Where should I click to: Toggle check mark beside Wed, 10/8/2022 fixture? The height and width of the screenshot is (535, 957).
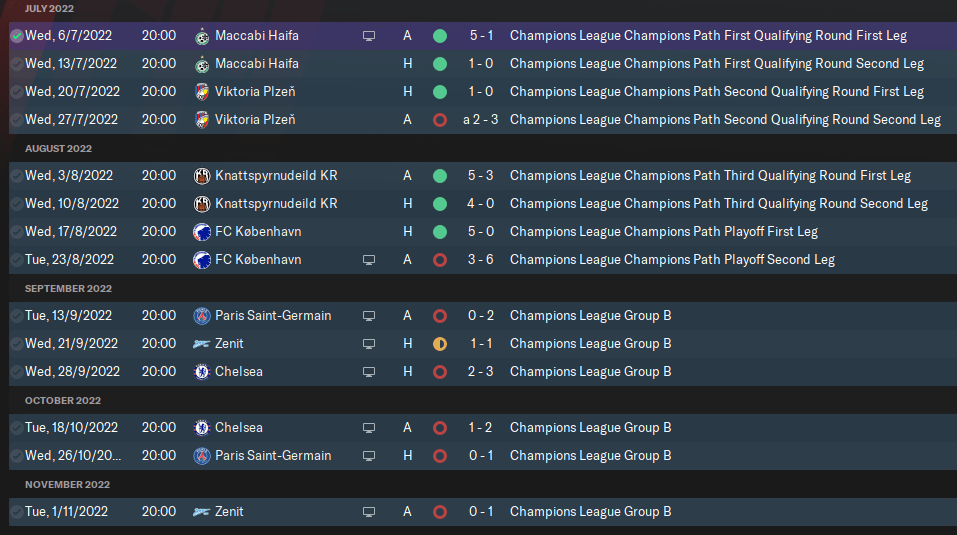point(17,204)
